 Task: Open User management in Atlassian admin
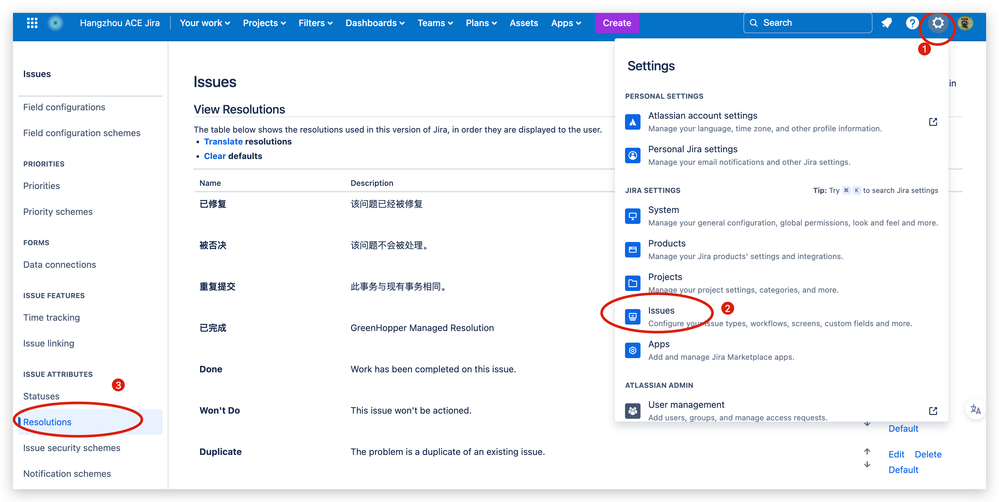pyautogui.click(x=781, y=411)
